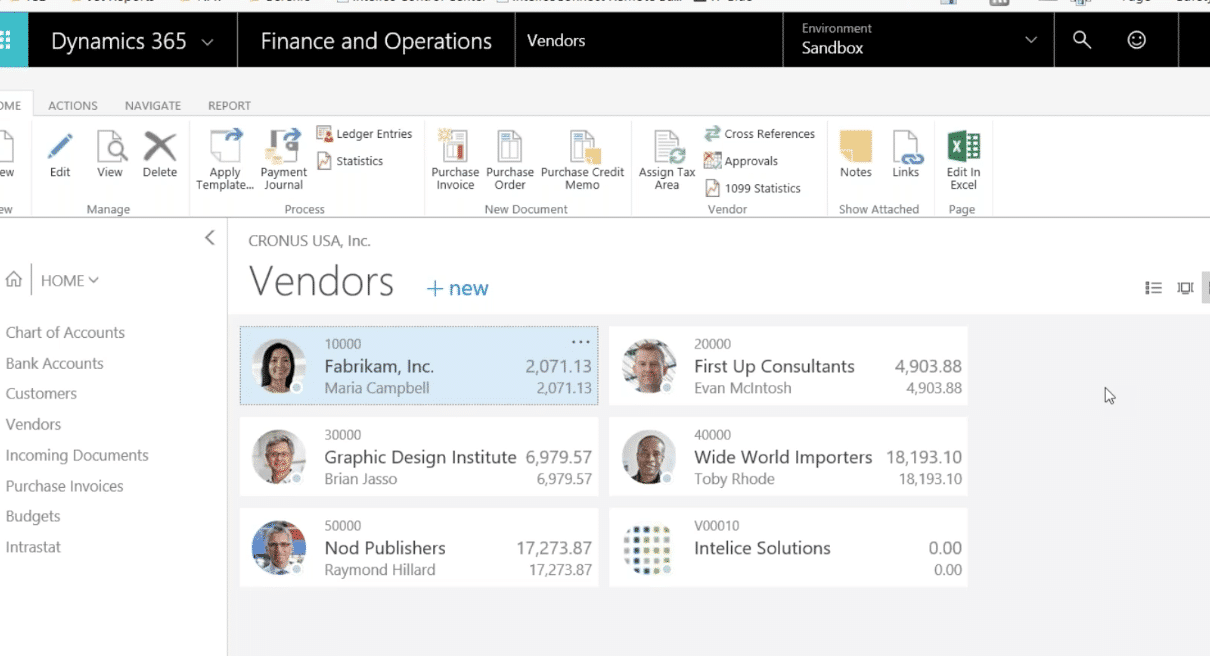Open Chart of Accounts in sidebar
The height and width of the screenshot is (656, 1210).
65,333
